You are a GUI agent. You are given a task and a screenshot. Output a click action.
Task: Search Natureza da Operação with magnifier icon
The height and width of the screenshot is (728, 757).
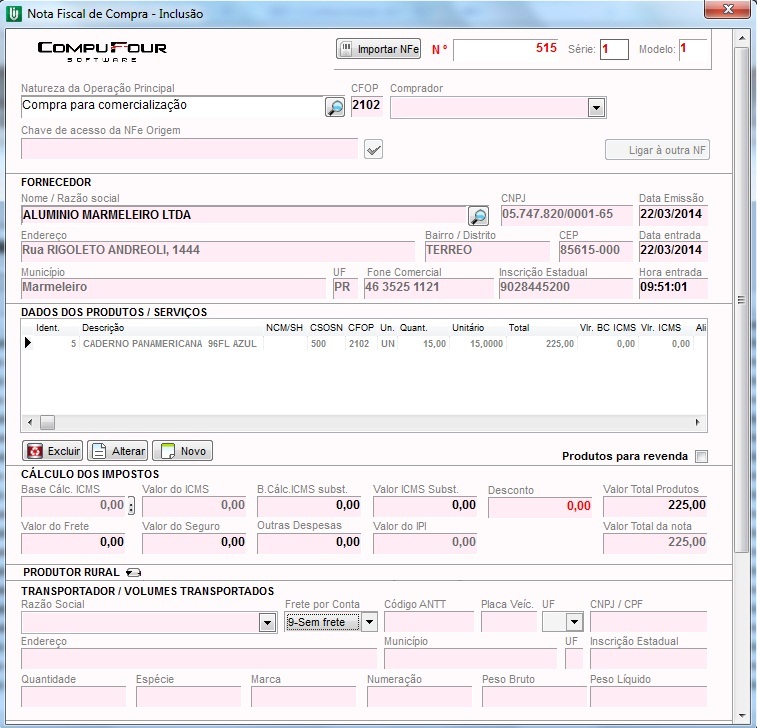pos(335,108)
